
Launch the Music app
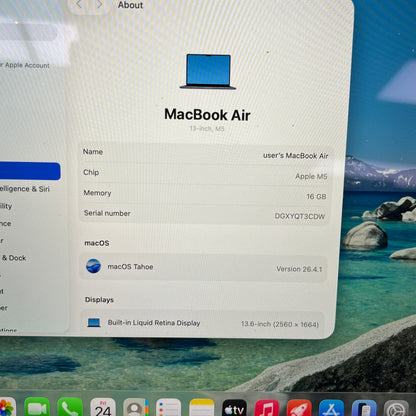267,408
